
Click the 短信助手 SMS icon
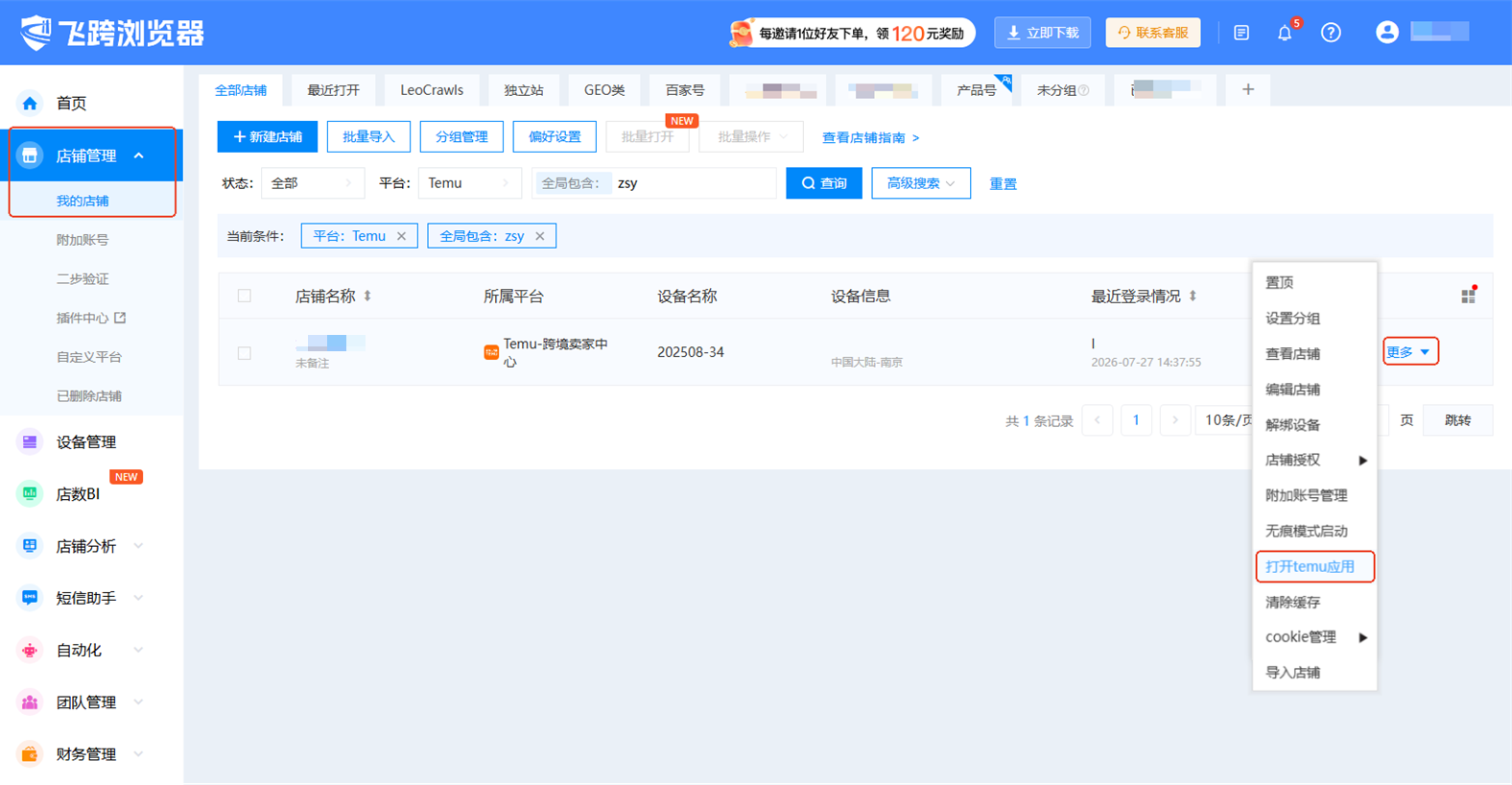30,597
